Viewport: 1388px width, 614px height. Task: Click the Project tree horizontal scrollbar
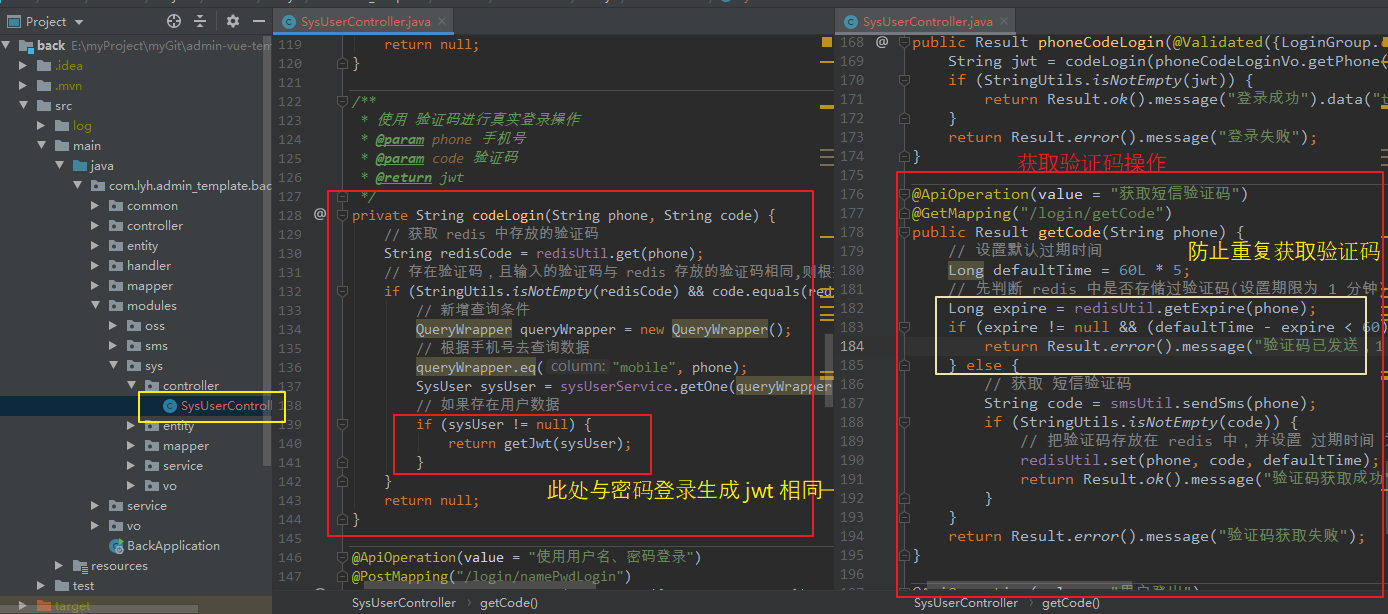(x=98, y=609)
